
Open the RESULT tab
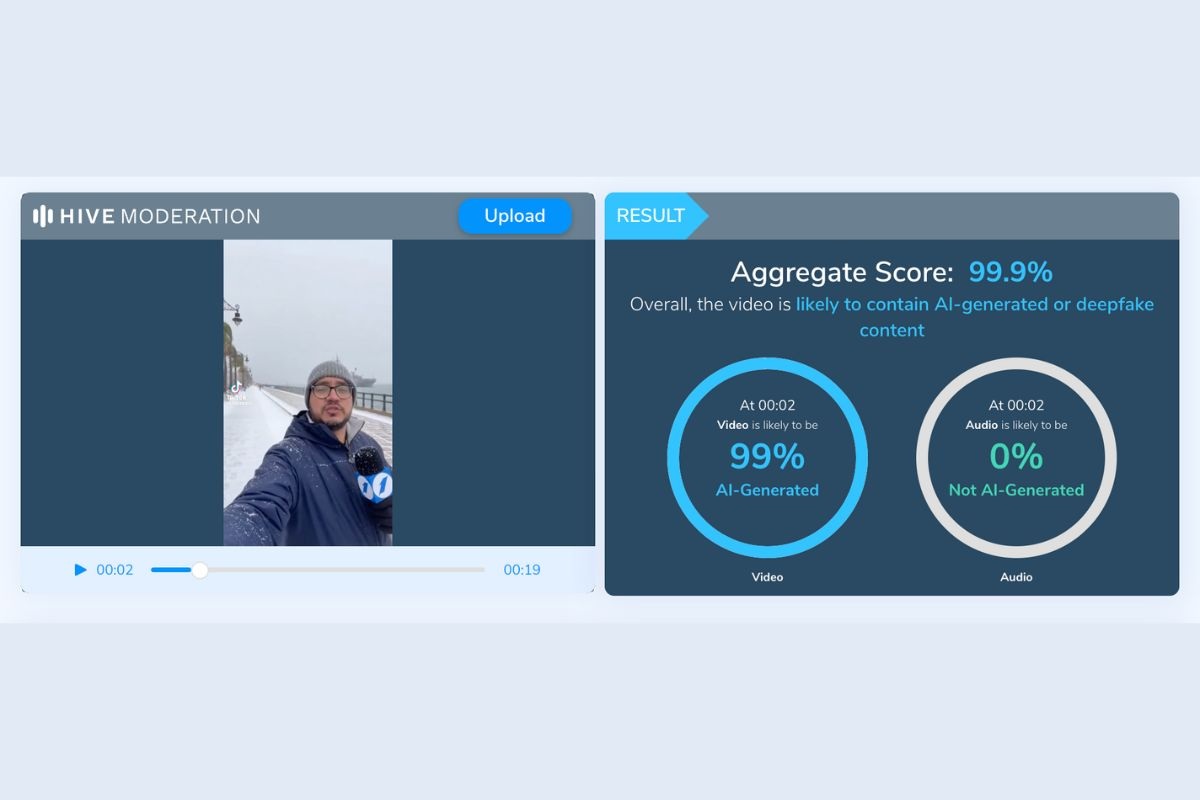point(651,216)
